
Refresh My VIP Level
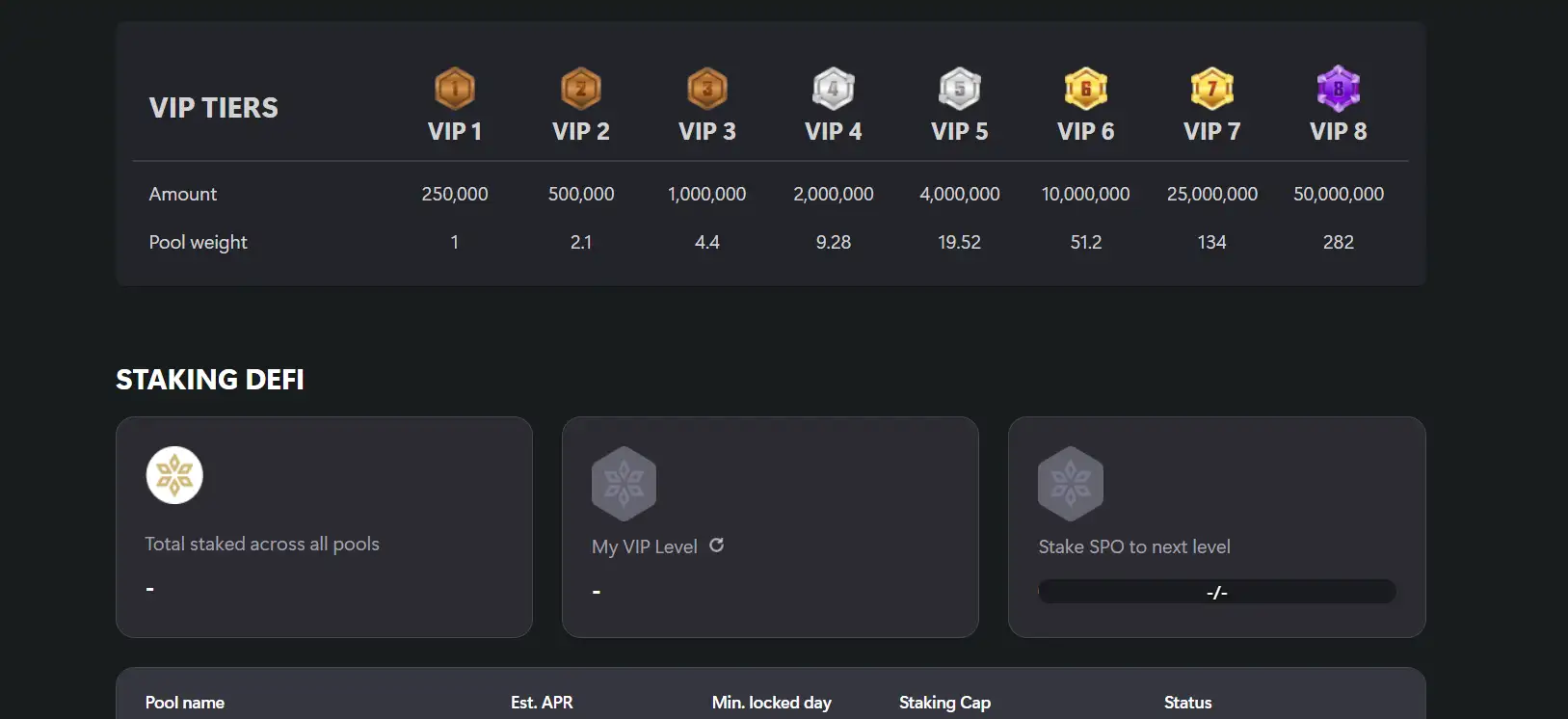point(717,546)
